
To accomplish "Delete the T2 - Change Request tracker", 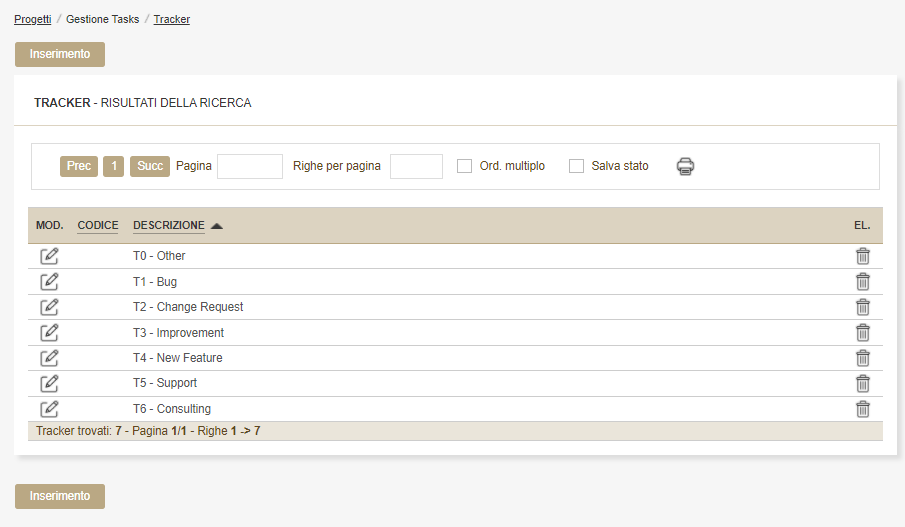I will pyautogui.click(x=862, y=307).
